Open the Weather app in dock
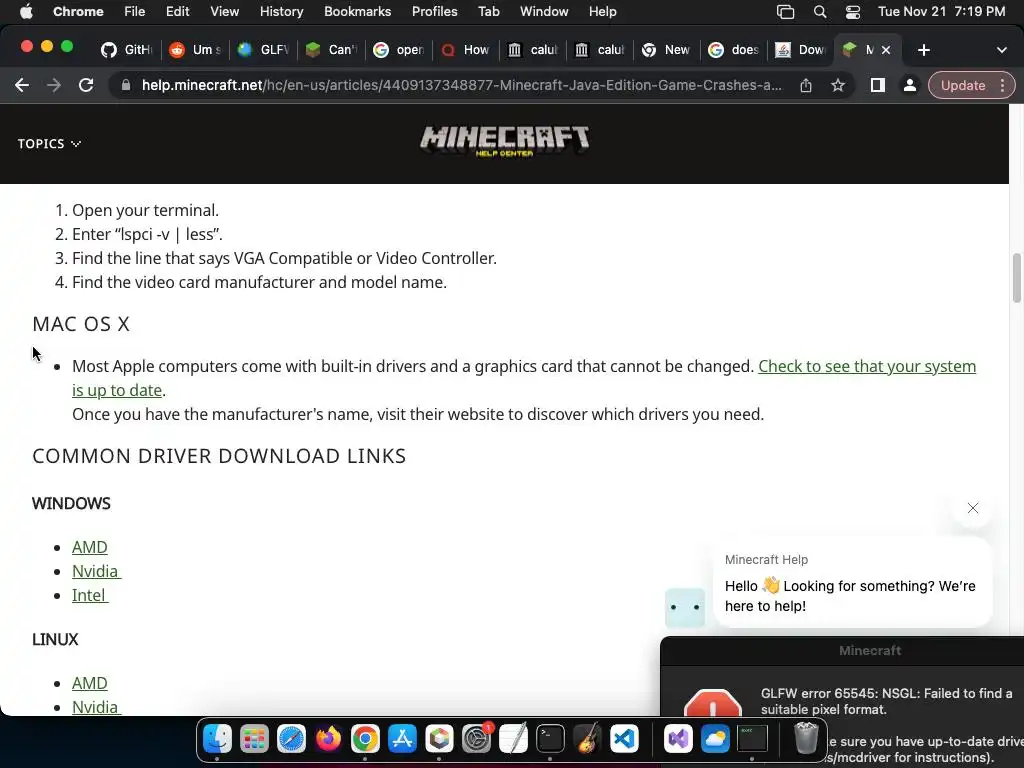The image size is (1024, 768). click(x=715, y=739)
